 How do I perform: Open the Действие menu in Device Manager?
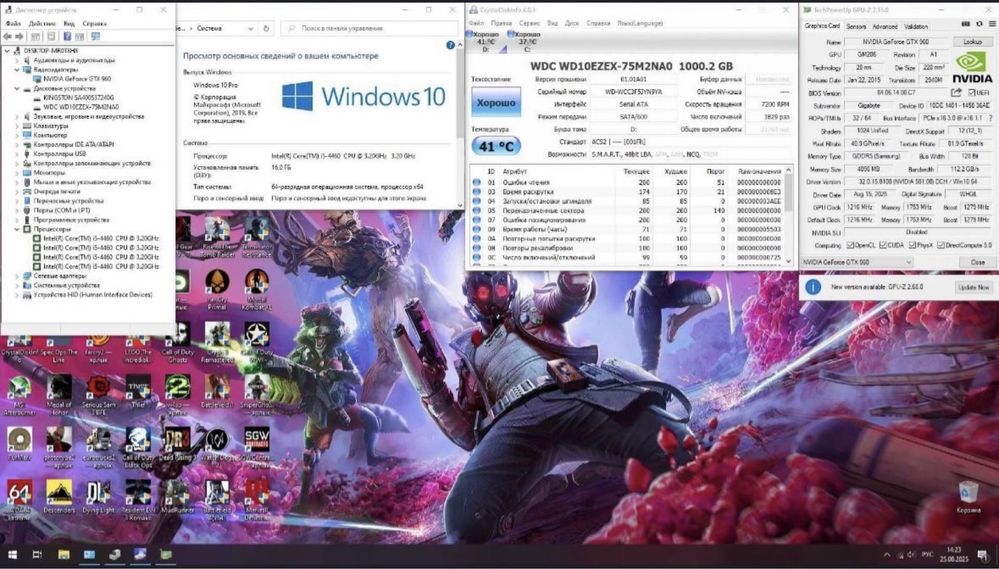tap(42, 24)
